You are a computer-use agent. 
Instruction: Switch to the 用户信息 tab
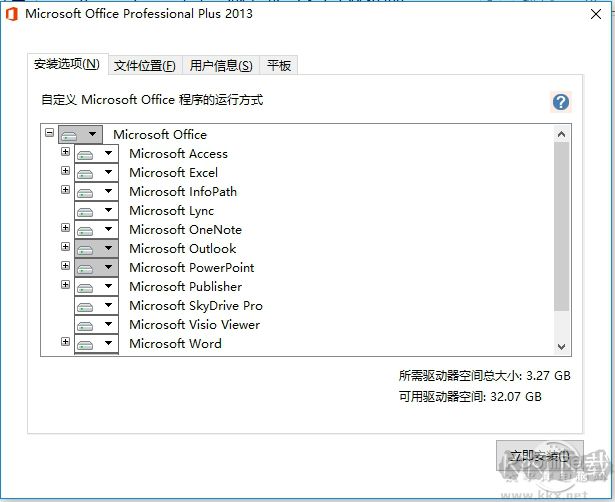(x=220, y=66)
